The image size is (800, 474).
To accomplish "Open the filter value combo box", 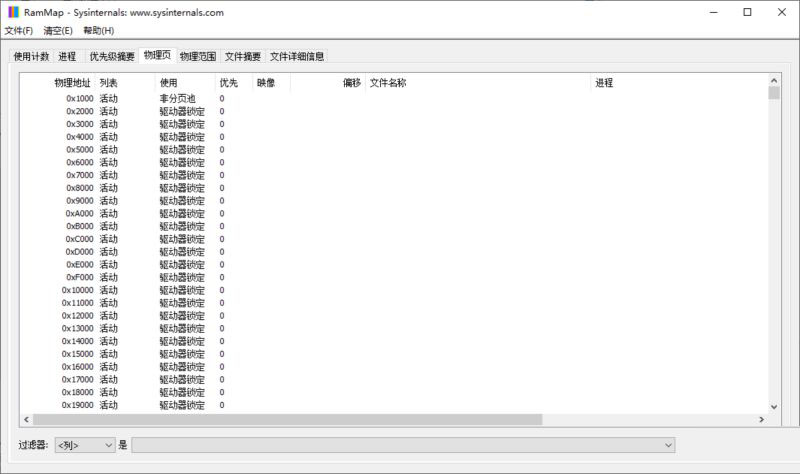I will tap(403, 445).
